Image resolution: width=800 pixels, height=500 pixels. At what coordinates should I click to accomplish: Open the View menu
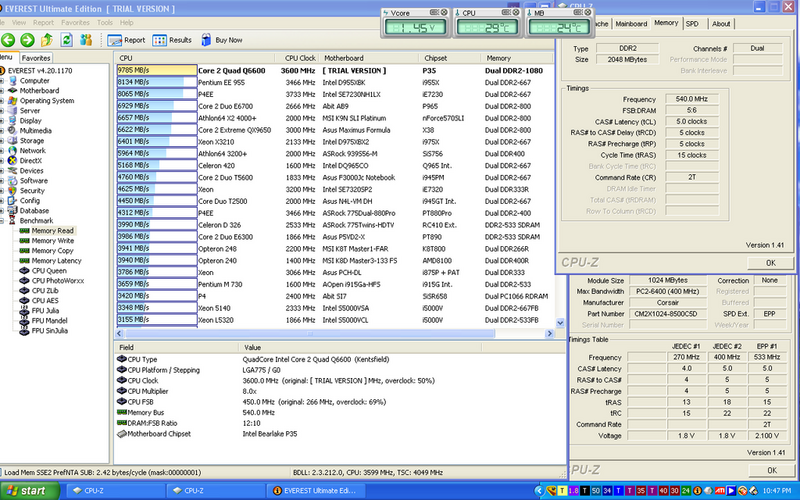pos(19,22)
